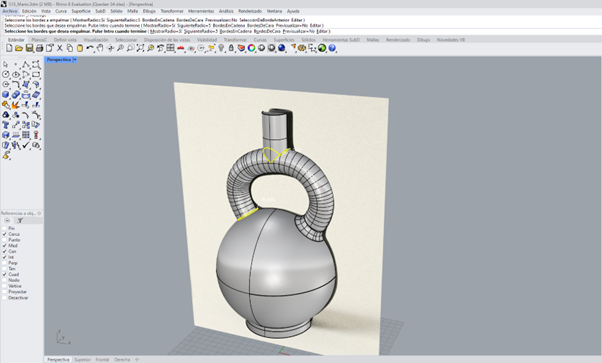Screen dimensions: 602x363
Task: Switch to the Renderizado toolbar tab
Action: pos(398,40)
